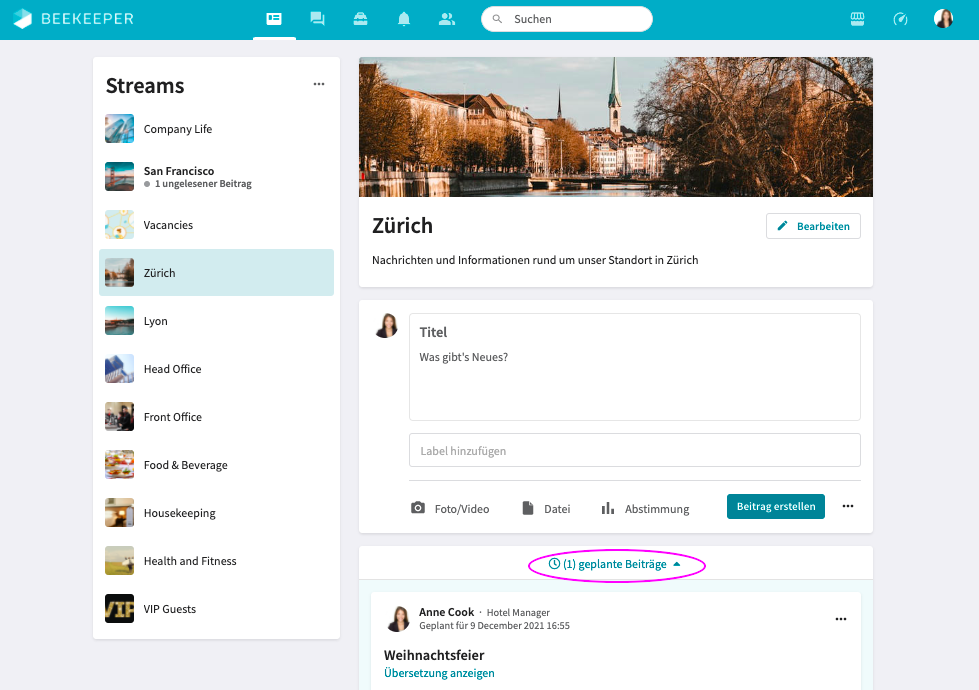Image resolution: width=979 pixels, height=690 pixels.
Task: Click Anne Cook's avatar on the post
Action: tap(398, 619)
